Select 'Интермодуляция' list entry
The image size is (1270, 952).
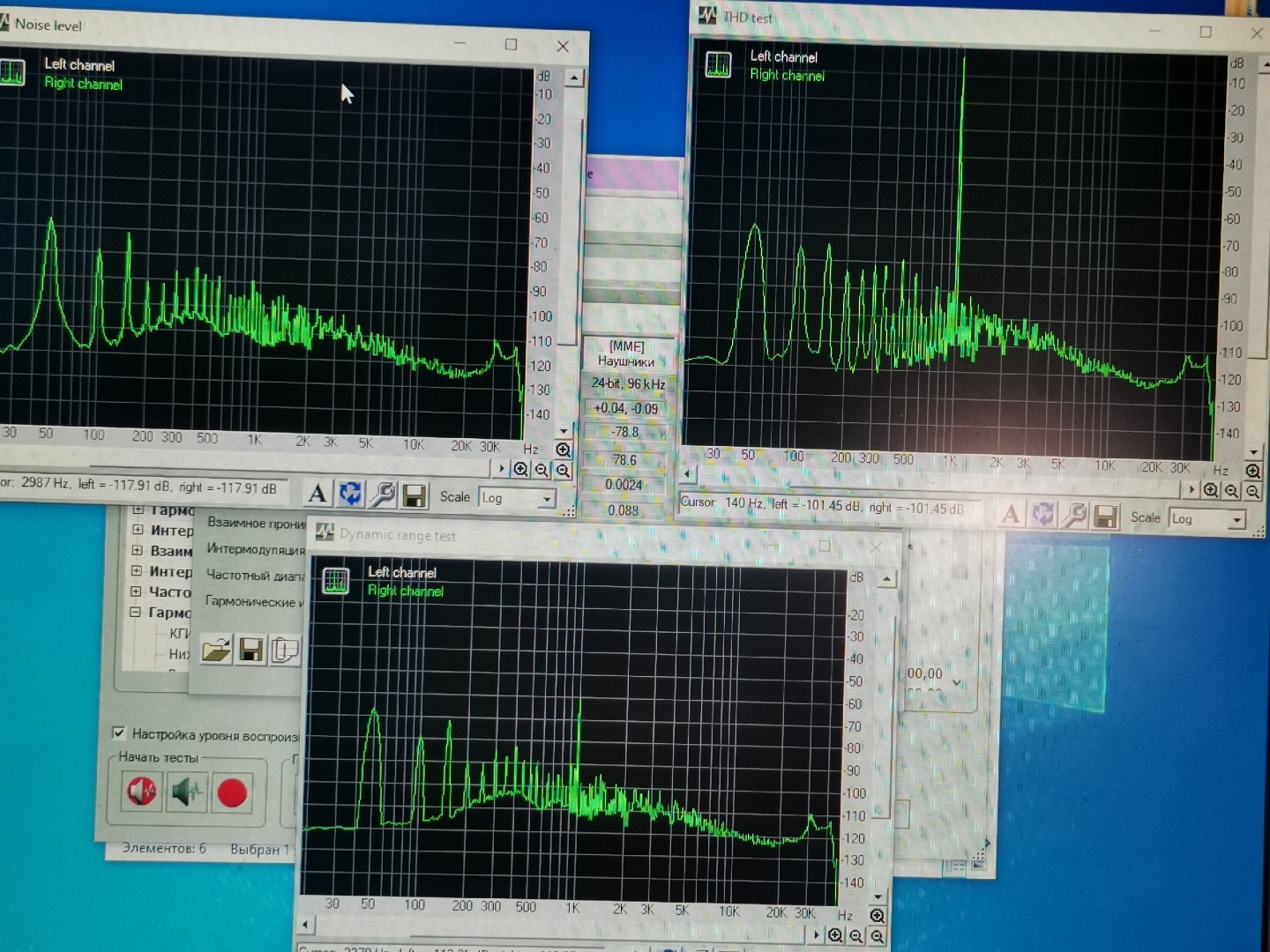pos(255,549)
